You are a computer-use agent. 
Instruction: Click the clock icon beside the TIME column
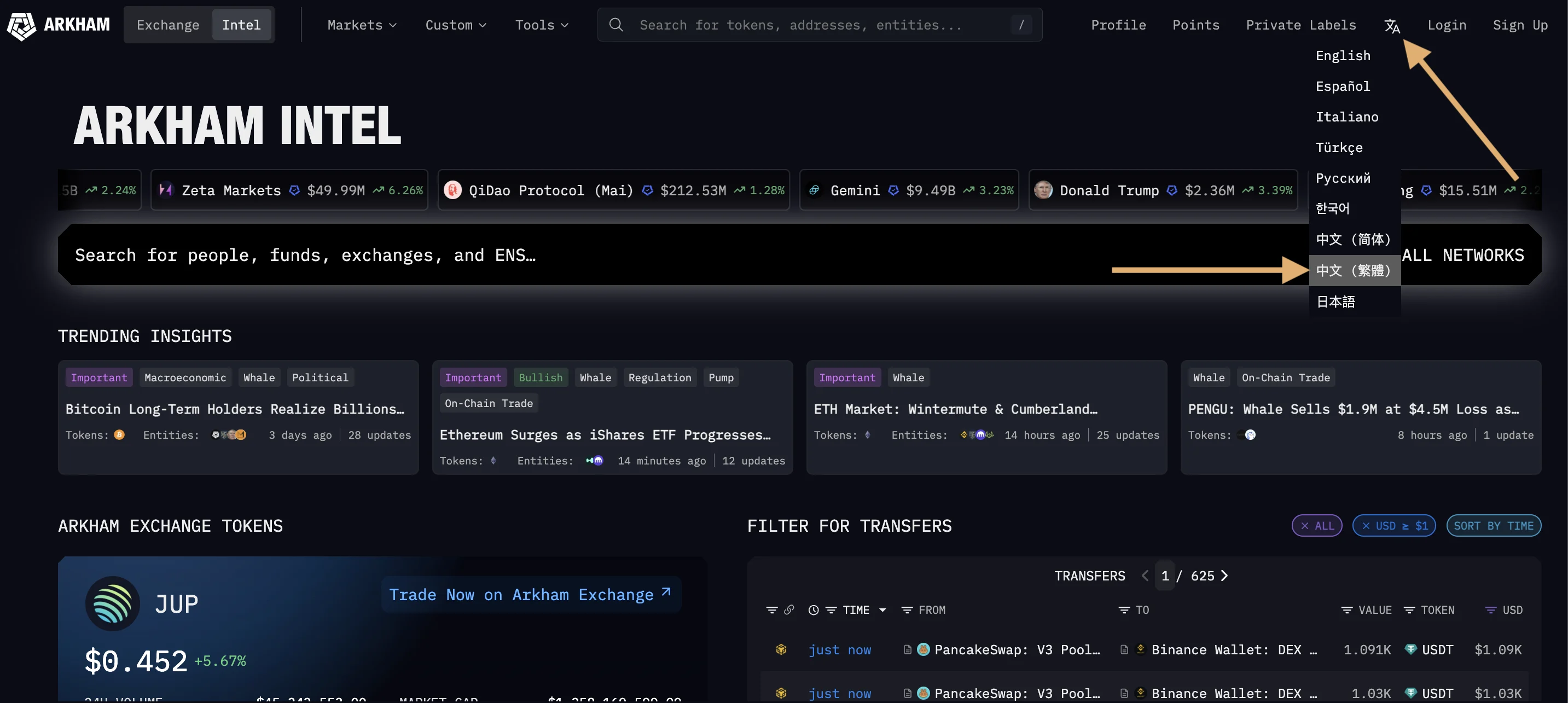pyautogui.click(x=813, y=610)
